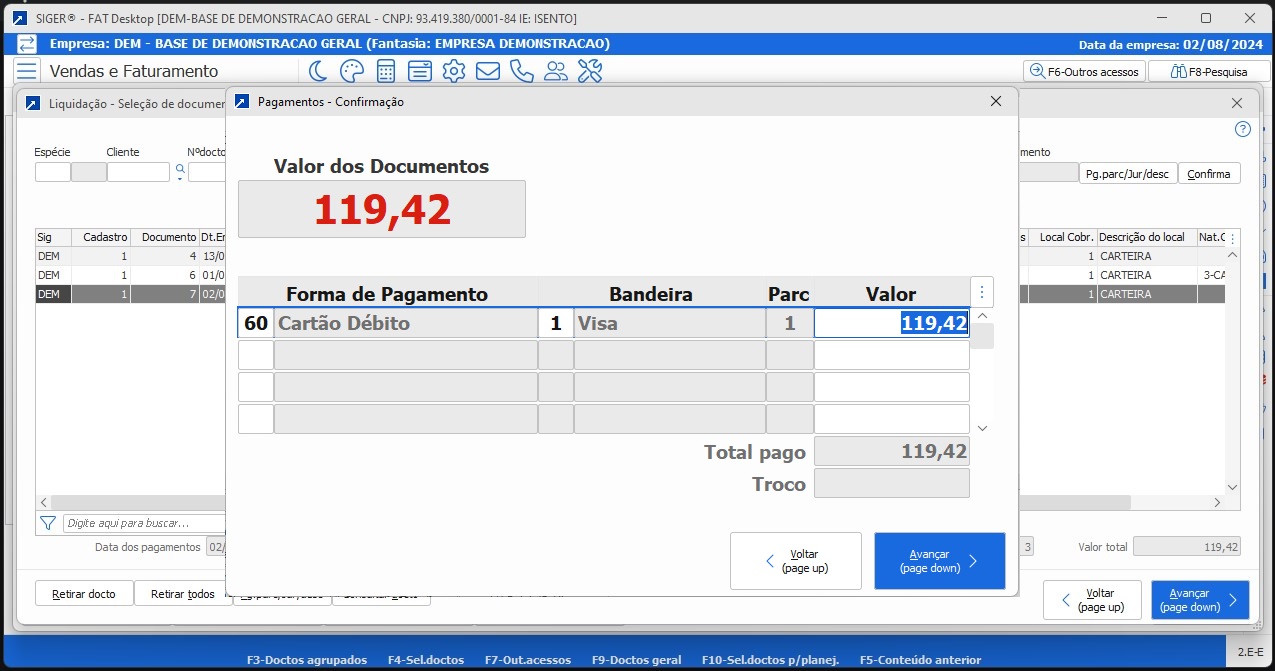Select F4-Sel.doctos shortcut
1275x671 pixels.
(425, 660)
